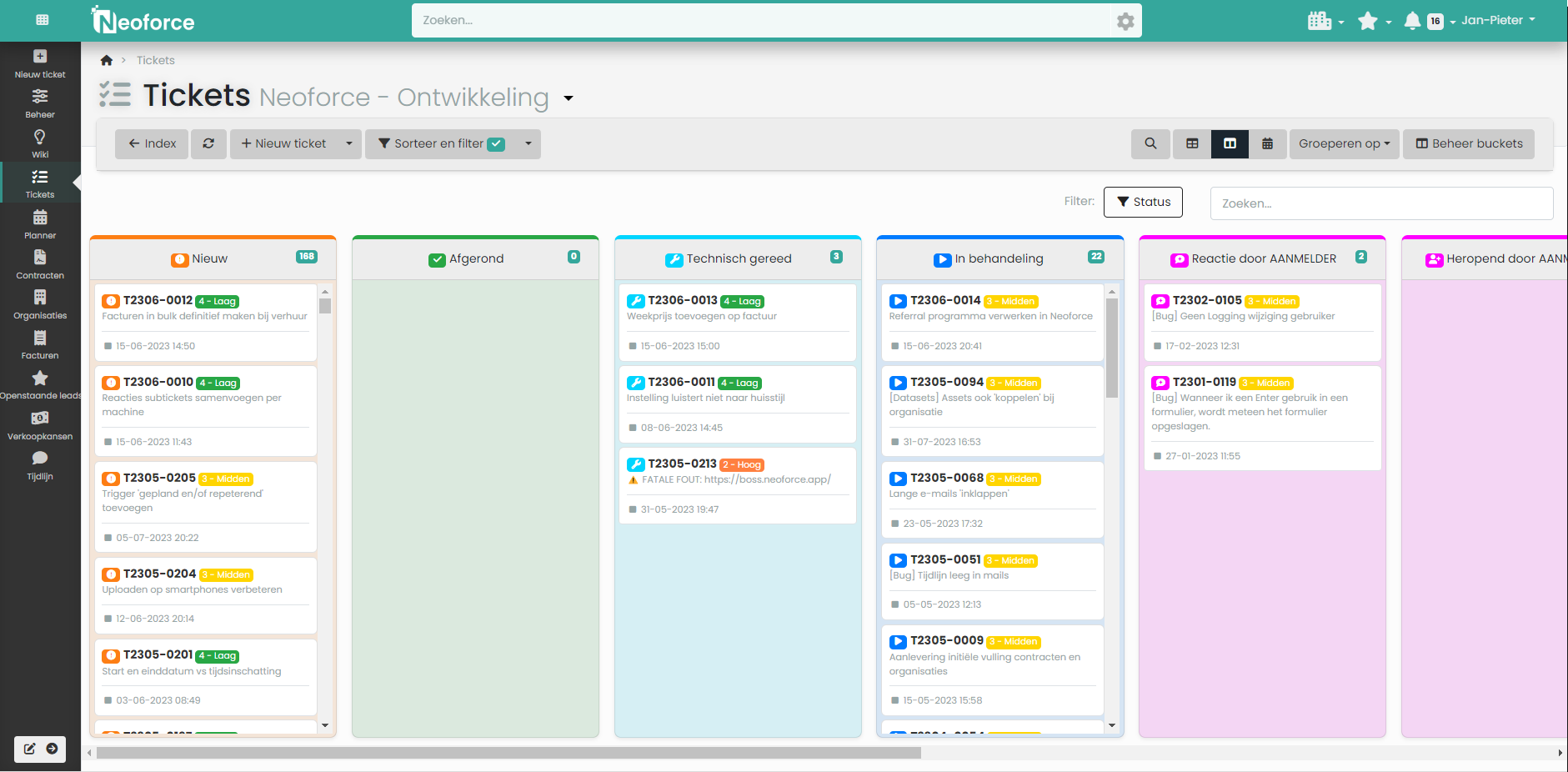Open the Status filter toggle
The height and width of the screenshot is (772, 1568).
[1143, 202]
